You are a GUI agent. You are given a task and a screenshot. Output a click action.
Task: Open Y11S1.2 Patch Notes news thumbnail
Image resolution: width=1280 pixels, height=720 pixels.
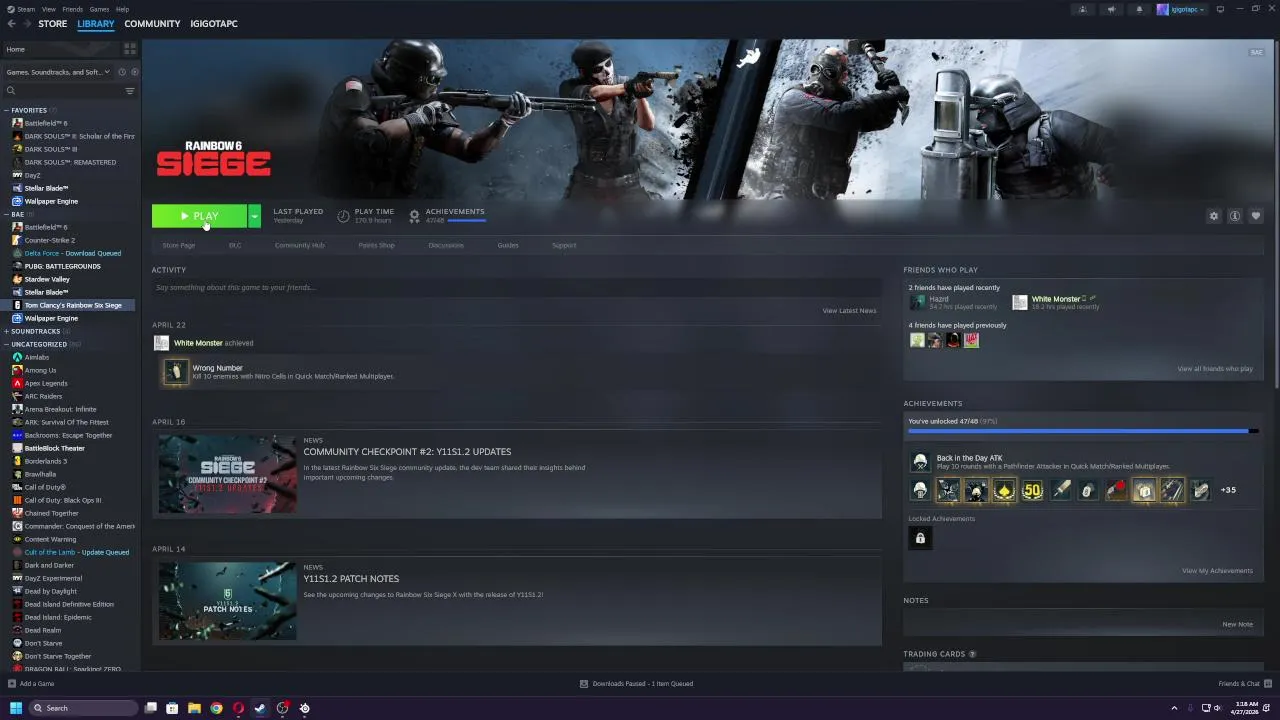(227, 601)
